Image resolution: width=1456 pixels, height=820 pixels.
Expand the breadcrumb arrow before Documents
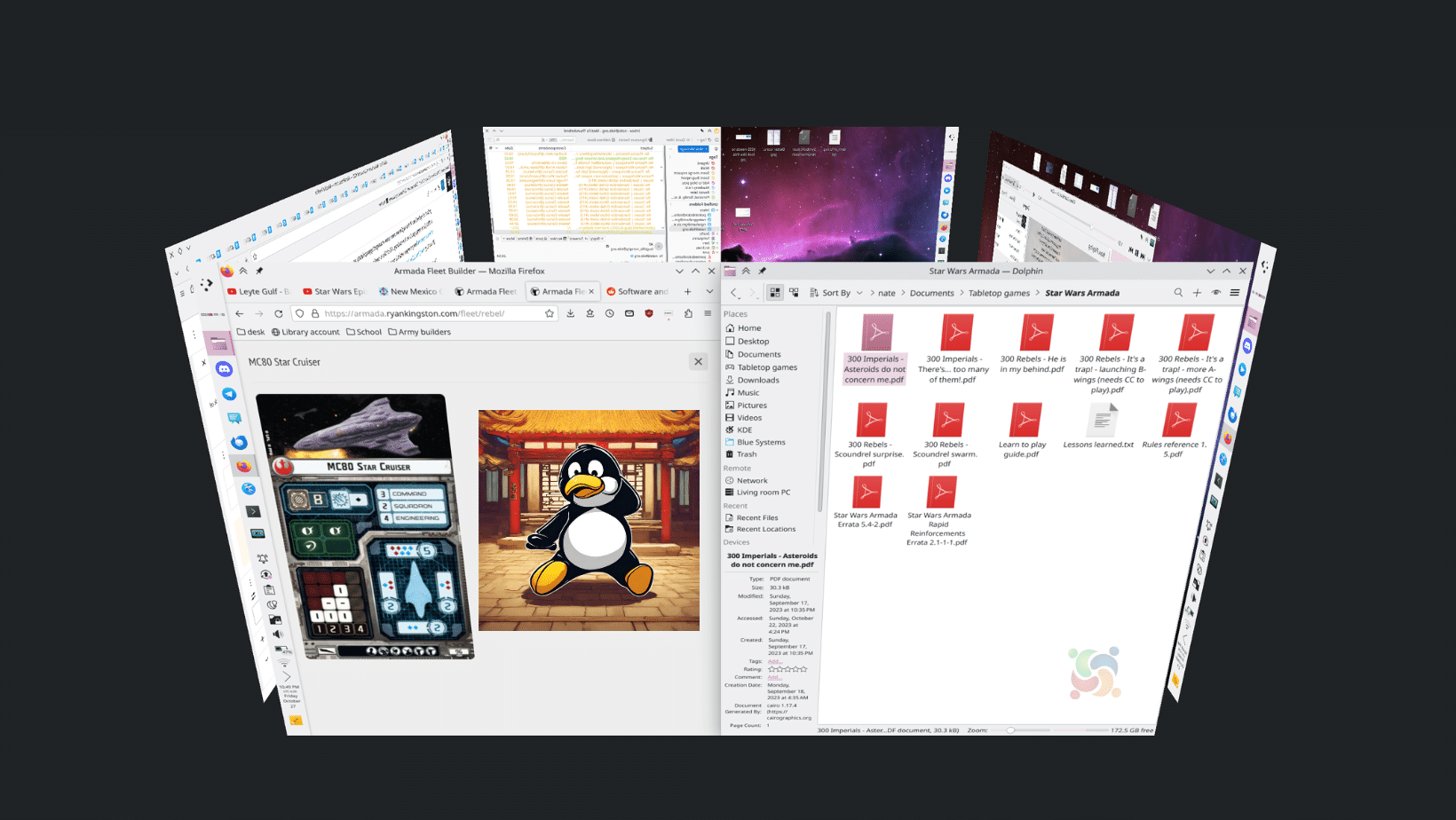pyautogui.click(x=903, y=293)
